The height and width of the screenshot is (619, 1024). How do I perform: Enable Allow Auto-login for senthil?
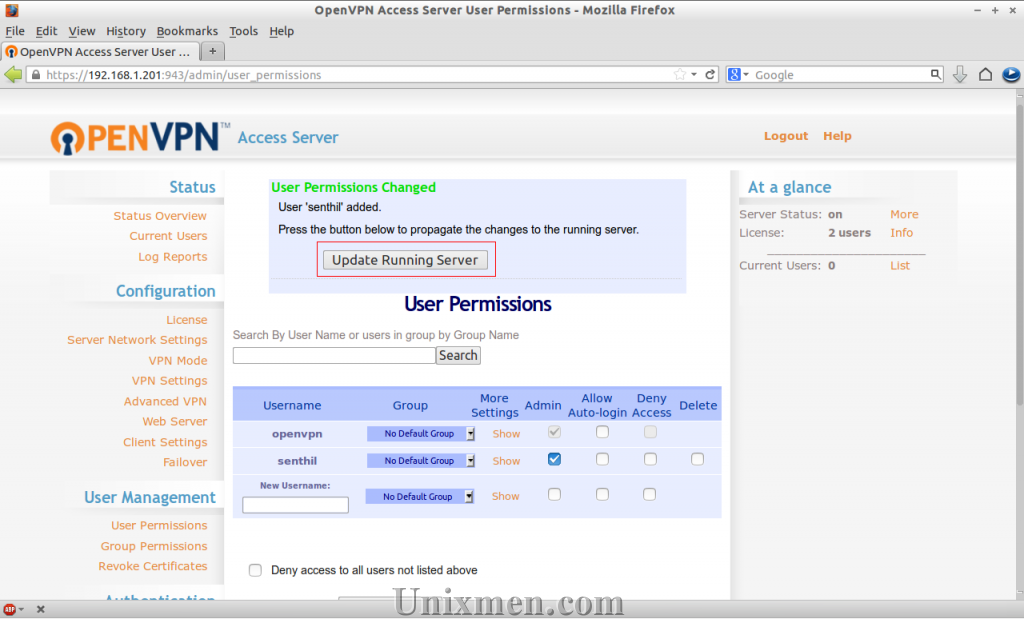pos(602,459)
